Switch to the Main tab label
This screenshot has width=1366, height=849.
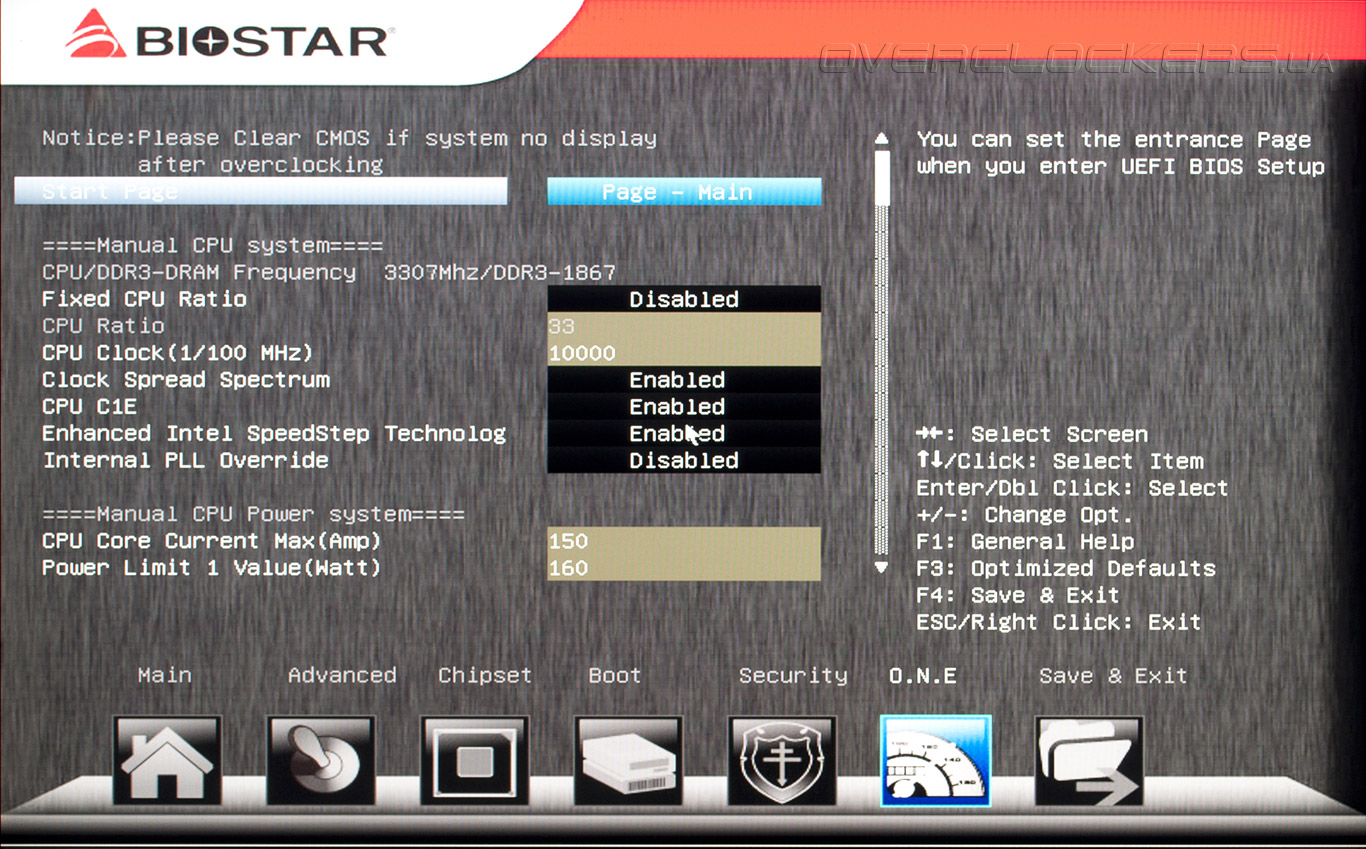point(165,676)
